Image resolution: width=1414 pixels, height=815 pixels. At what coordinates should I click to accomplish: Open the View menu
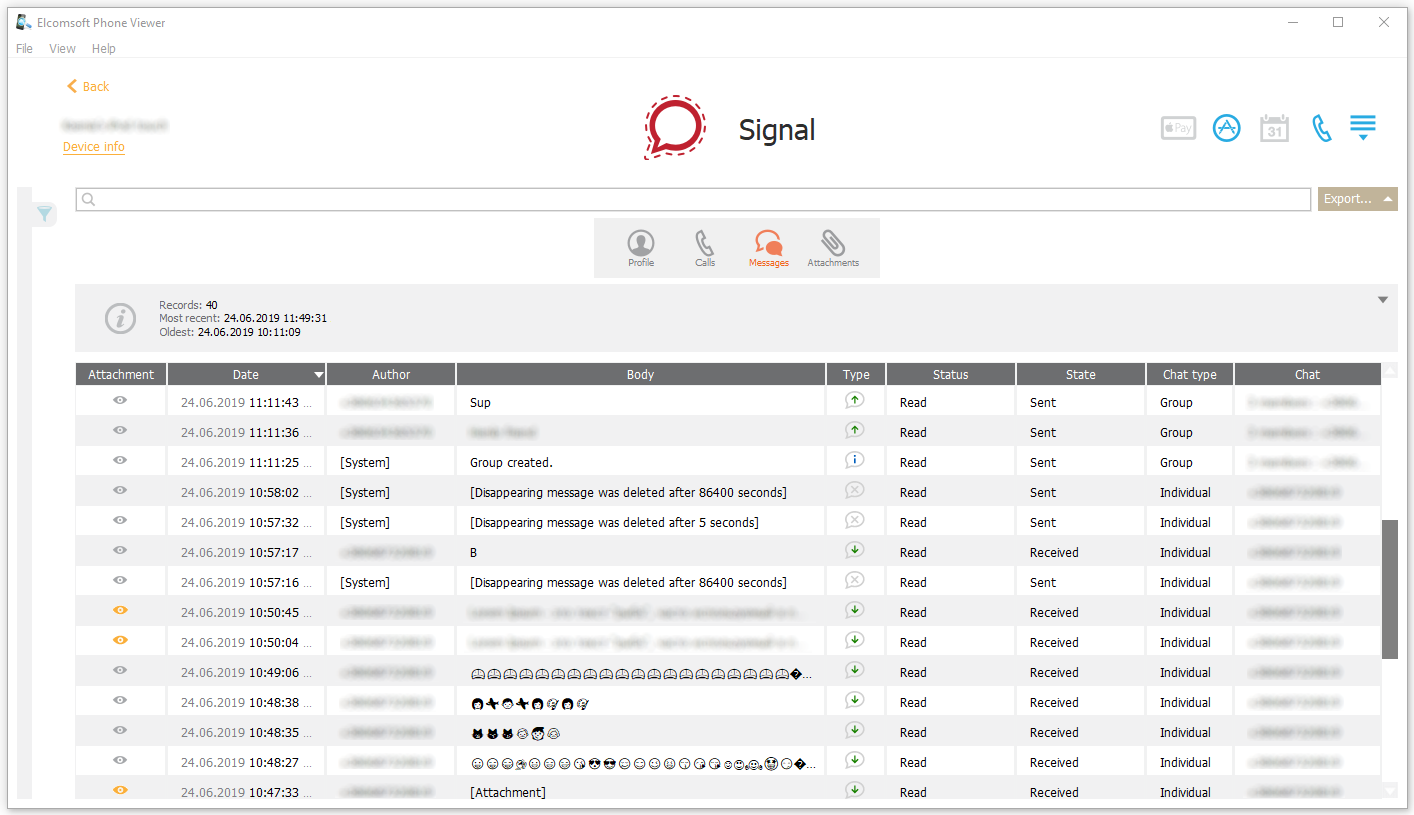(62, 48)
